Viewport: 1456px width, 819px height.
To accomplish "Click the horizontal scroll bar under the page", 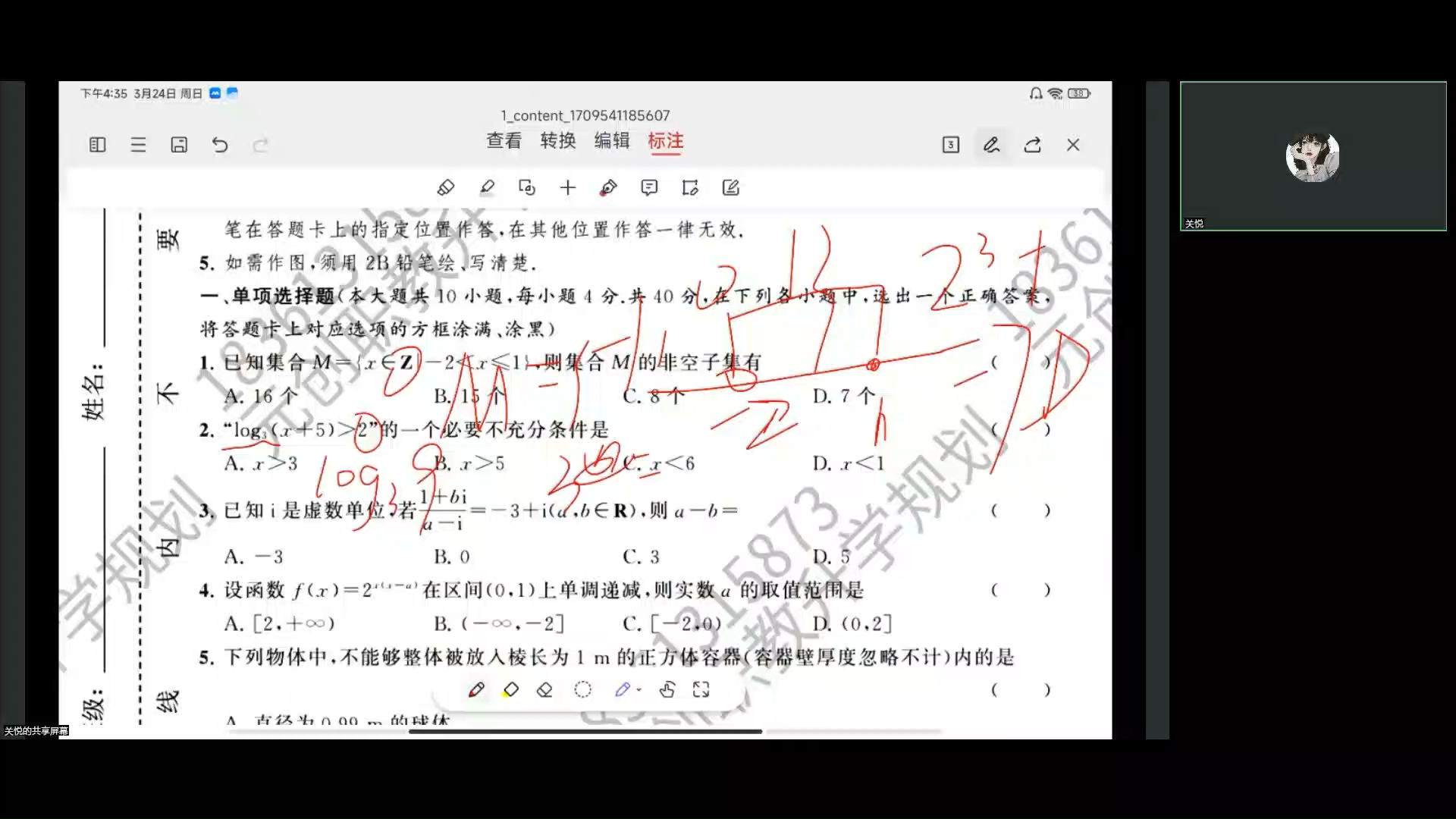I will point(585,732).
